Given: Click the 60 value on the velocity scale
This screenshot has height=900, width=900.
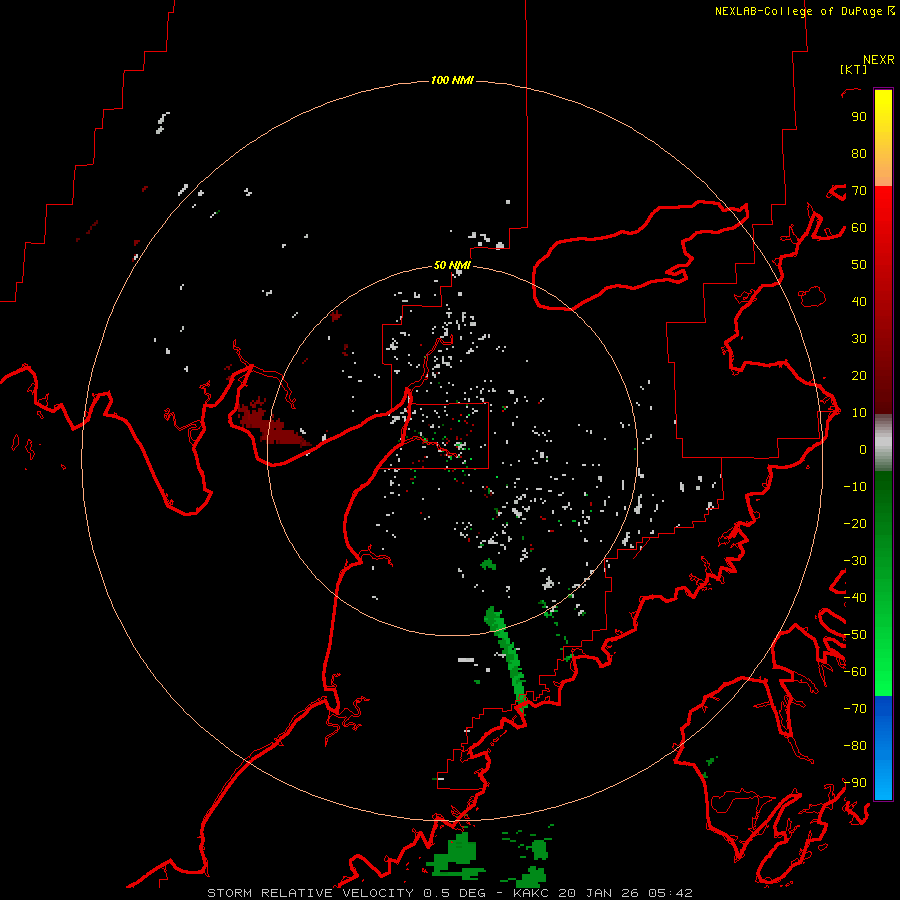Looking at the screenshot, I should pyautogui.click(x=859, y=227).
